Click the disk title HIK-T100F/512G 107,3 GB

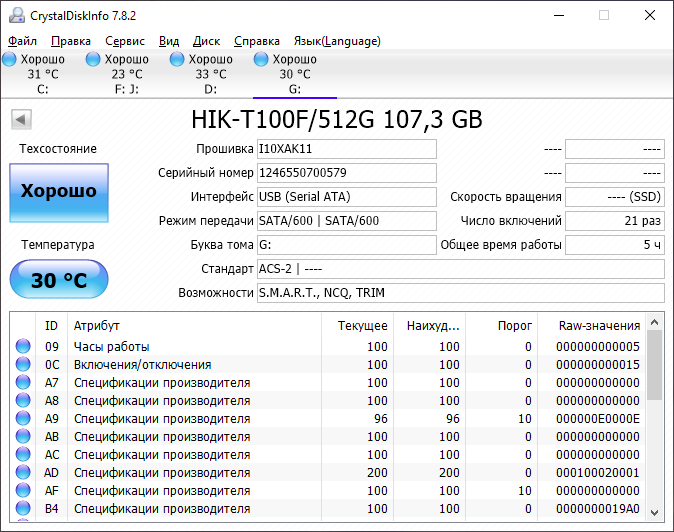pos(337,119)
